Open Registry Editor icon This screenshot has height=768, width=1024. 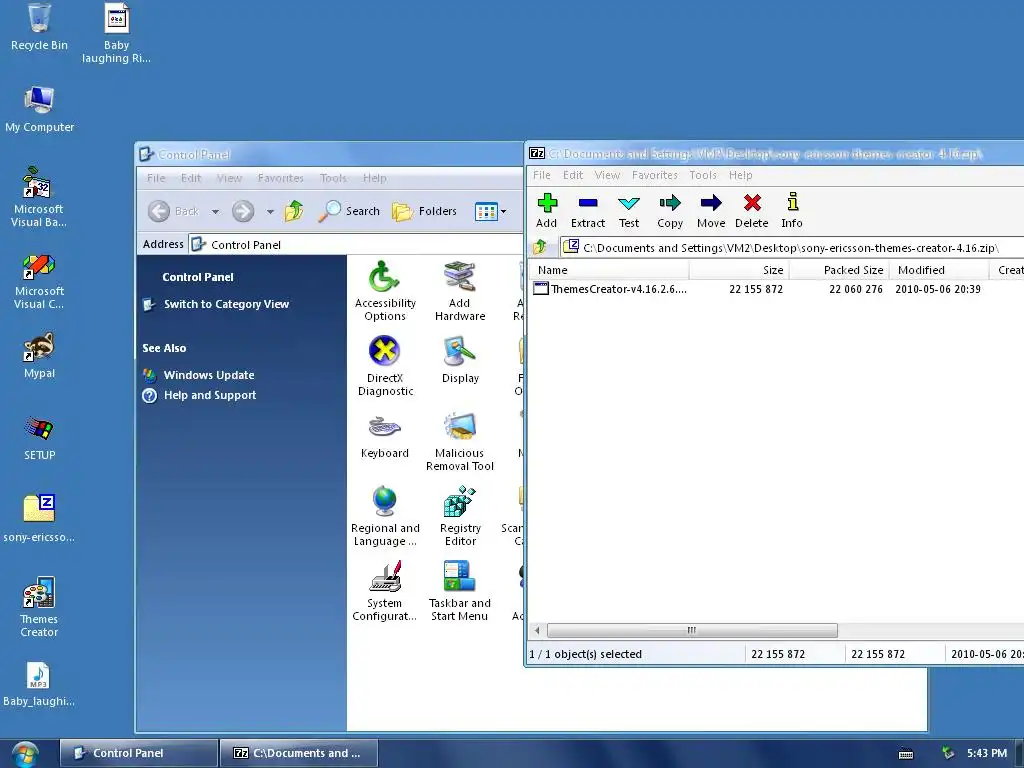(460, 517)
